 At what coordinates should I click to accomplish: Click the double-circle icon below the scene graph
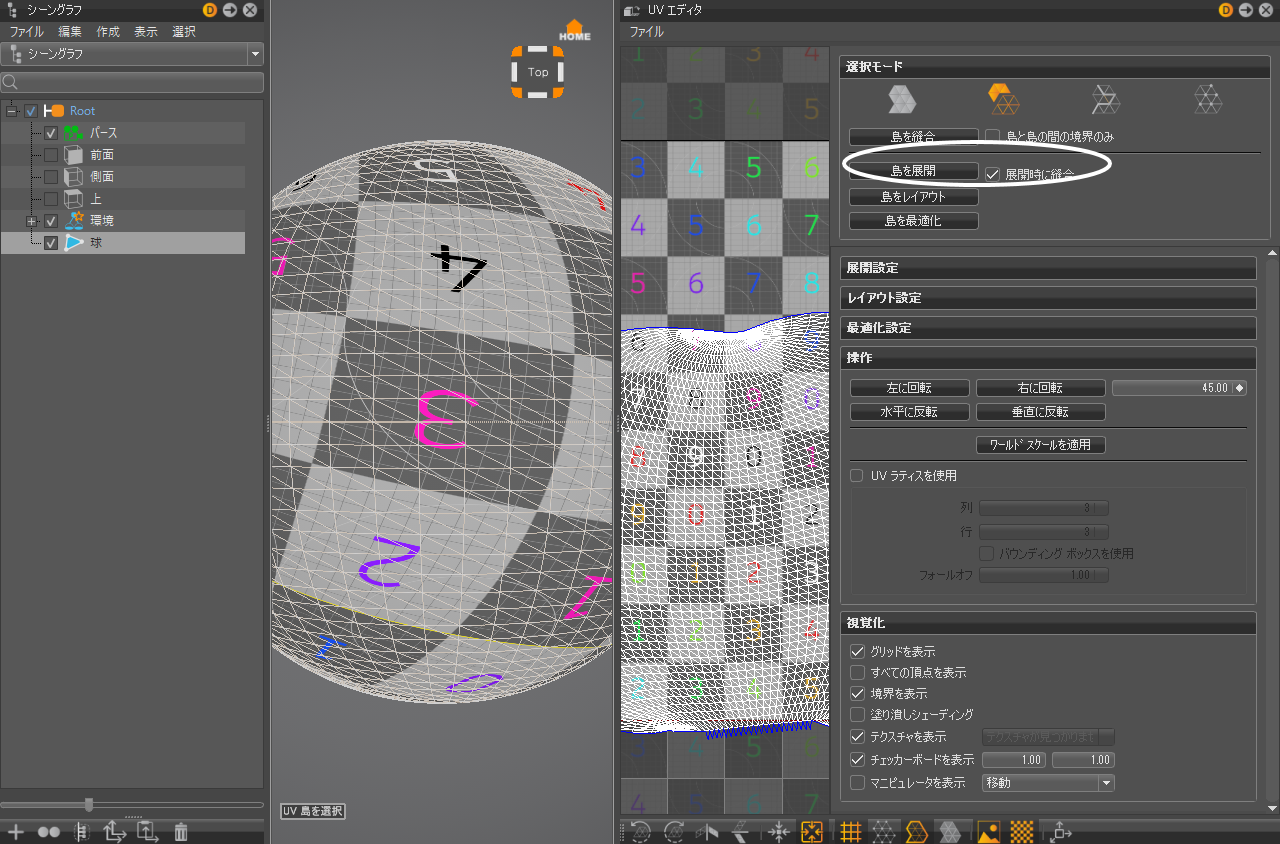(x=49, y=831)
